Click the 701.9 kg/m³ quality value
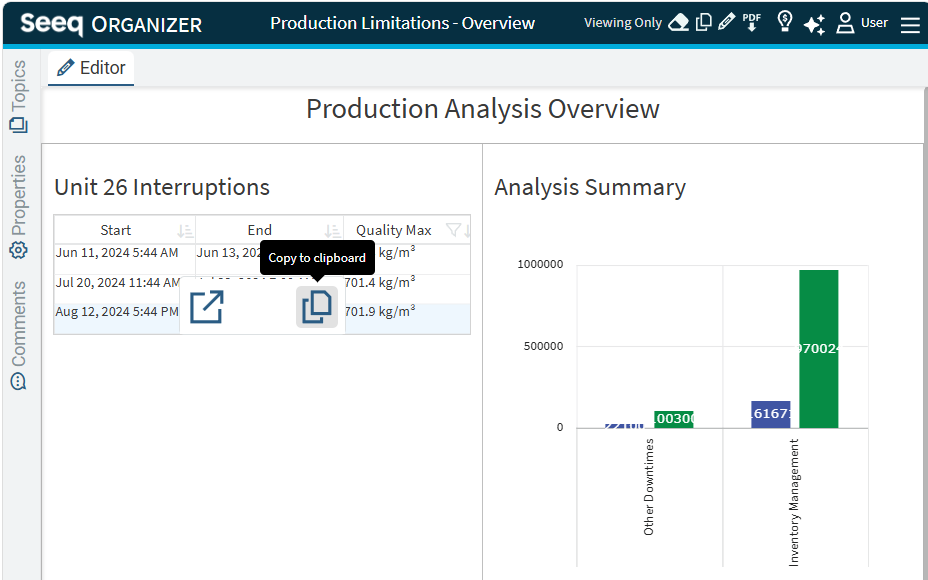This screenshot has height=580, width=928. coord(380,311)
